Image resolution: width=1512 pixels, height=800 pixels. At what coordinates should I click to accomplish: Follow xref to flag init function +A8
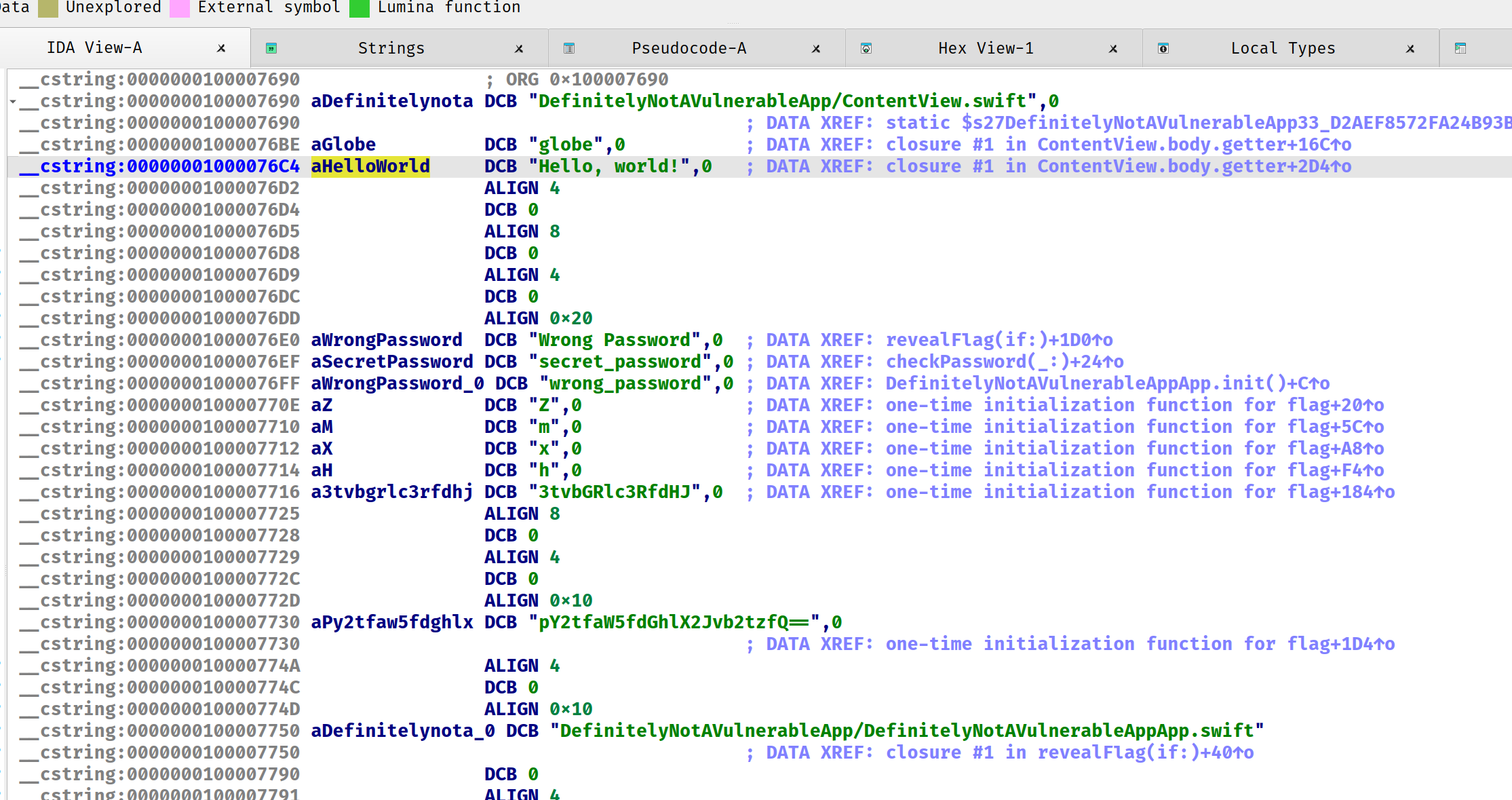[1135, 449]
